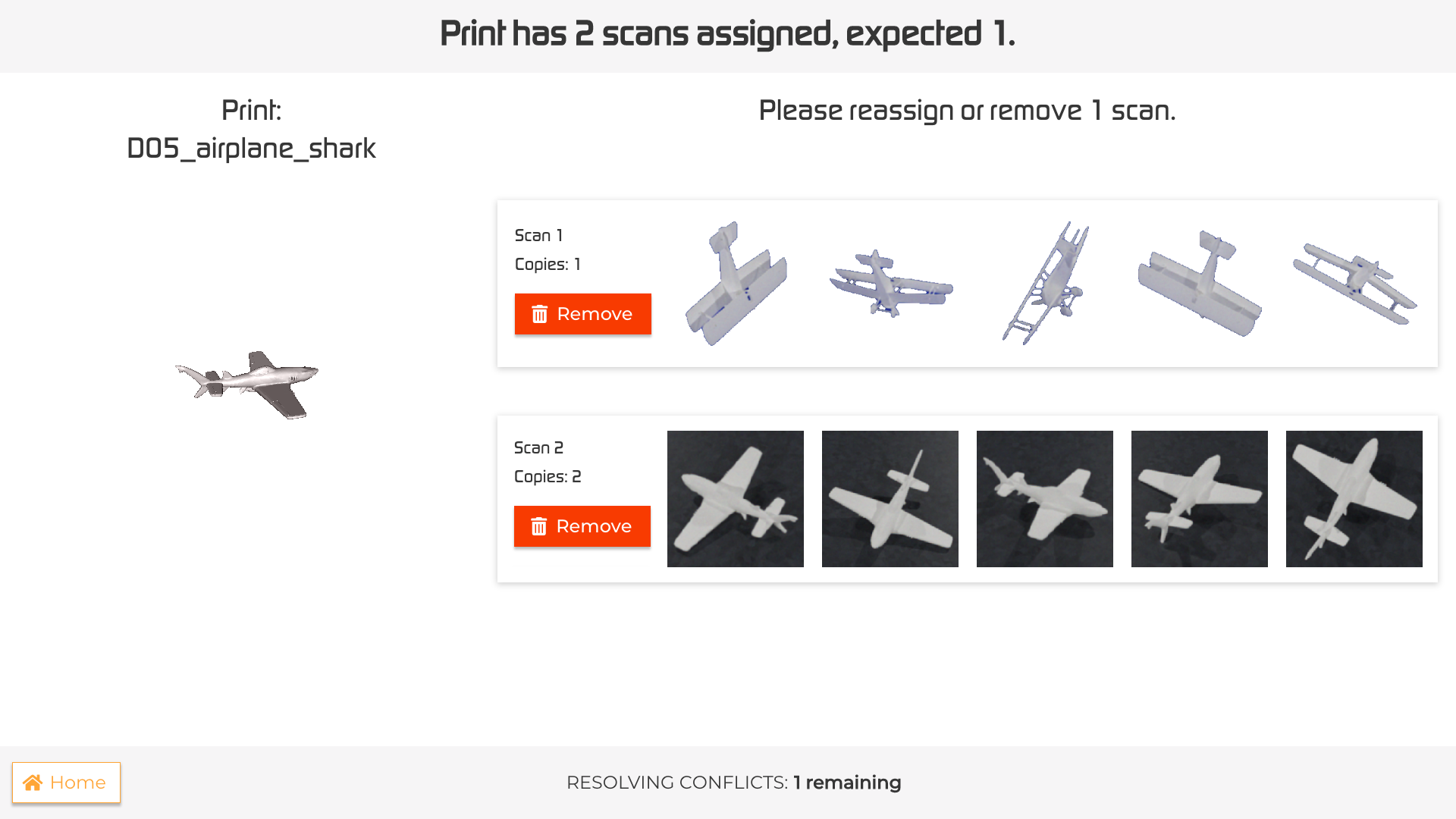This screenshot has height=819, width=1456.
Task: Click the trash icon on Scan 1 Remove button
Action: pos(540,314)
